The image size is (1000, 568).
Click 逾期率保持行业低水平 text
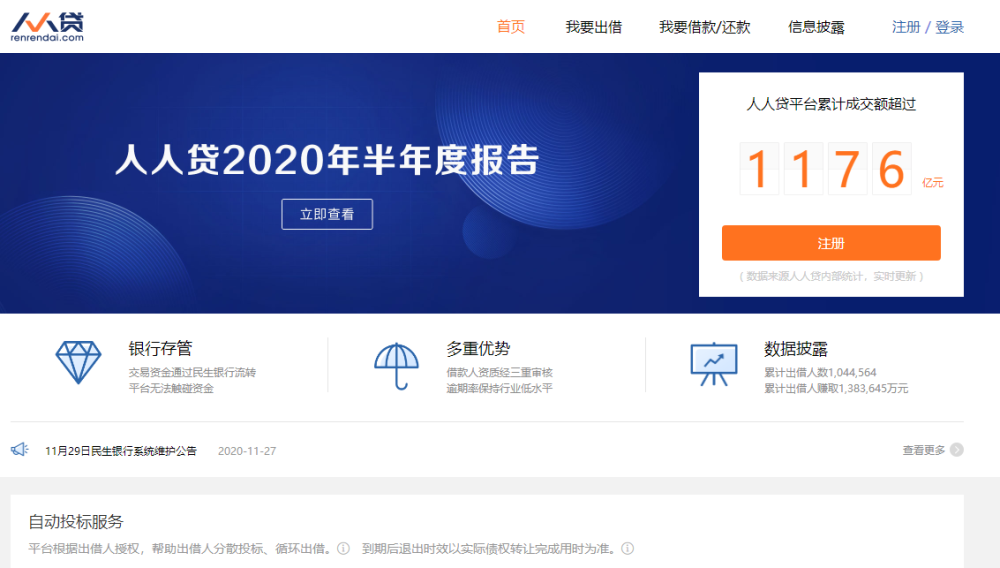click(499, 388)
